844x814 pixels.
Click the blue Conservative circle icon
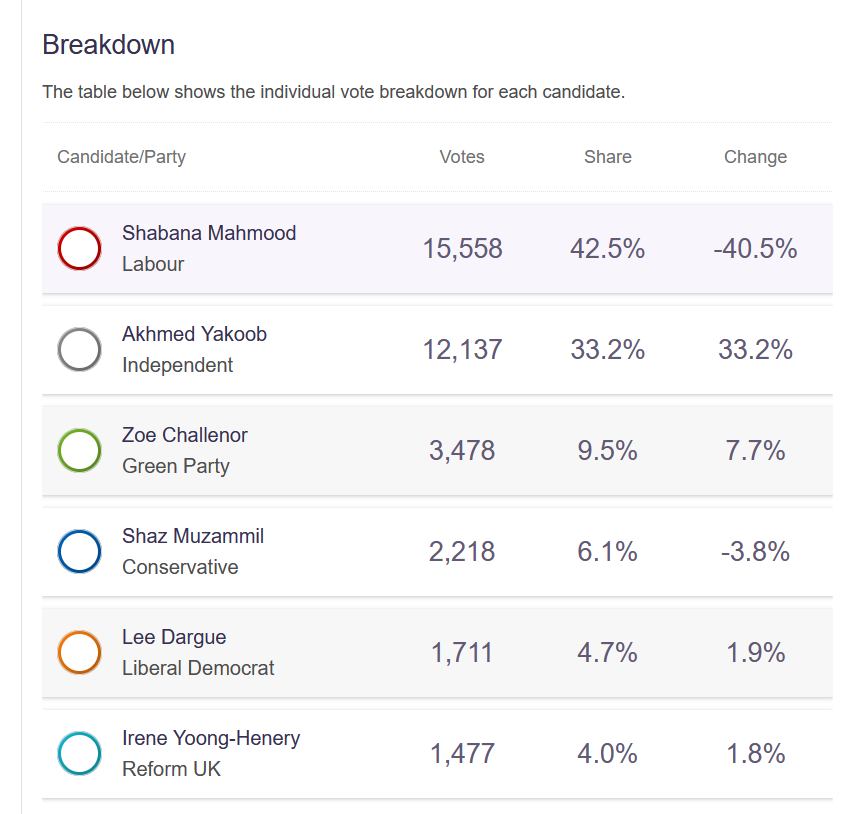pyautogui.click(x=80, y=551)
